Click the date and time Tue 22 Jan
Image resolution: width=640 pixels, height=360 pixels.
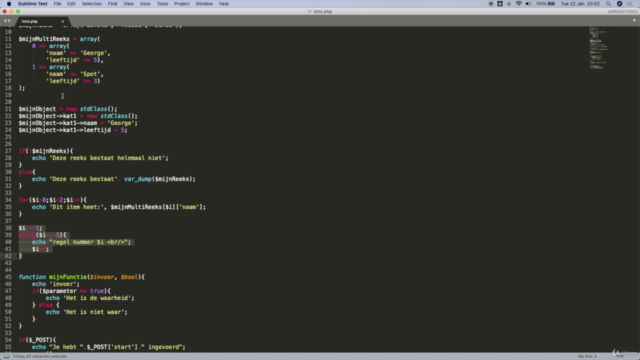[580, 4]
